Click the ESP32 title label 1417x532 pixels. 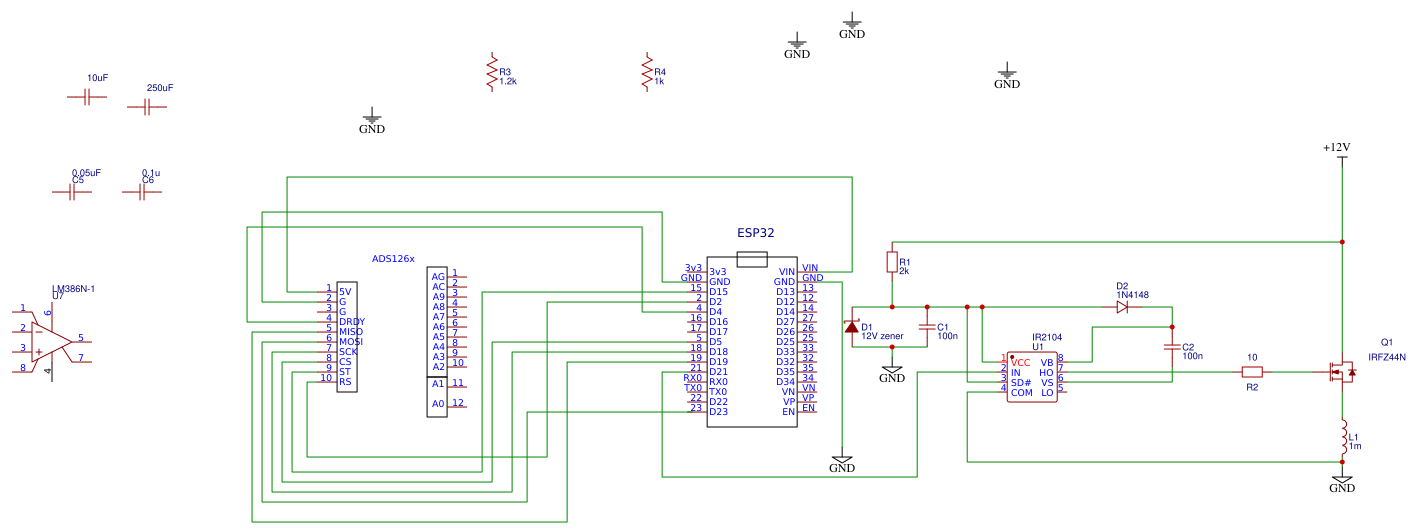tap(756, 233)
